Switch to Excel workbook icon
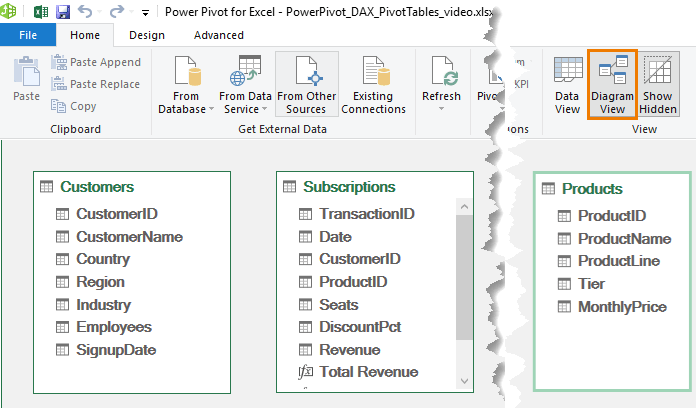The height and width of the screenshot is (408, 696). [41, 12]
